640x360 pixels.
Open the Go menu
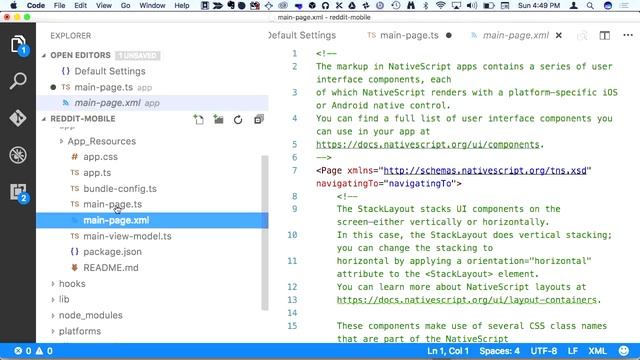click(x=126, y=5)
